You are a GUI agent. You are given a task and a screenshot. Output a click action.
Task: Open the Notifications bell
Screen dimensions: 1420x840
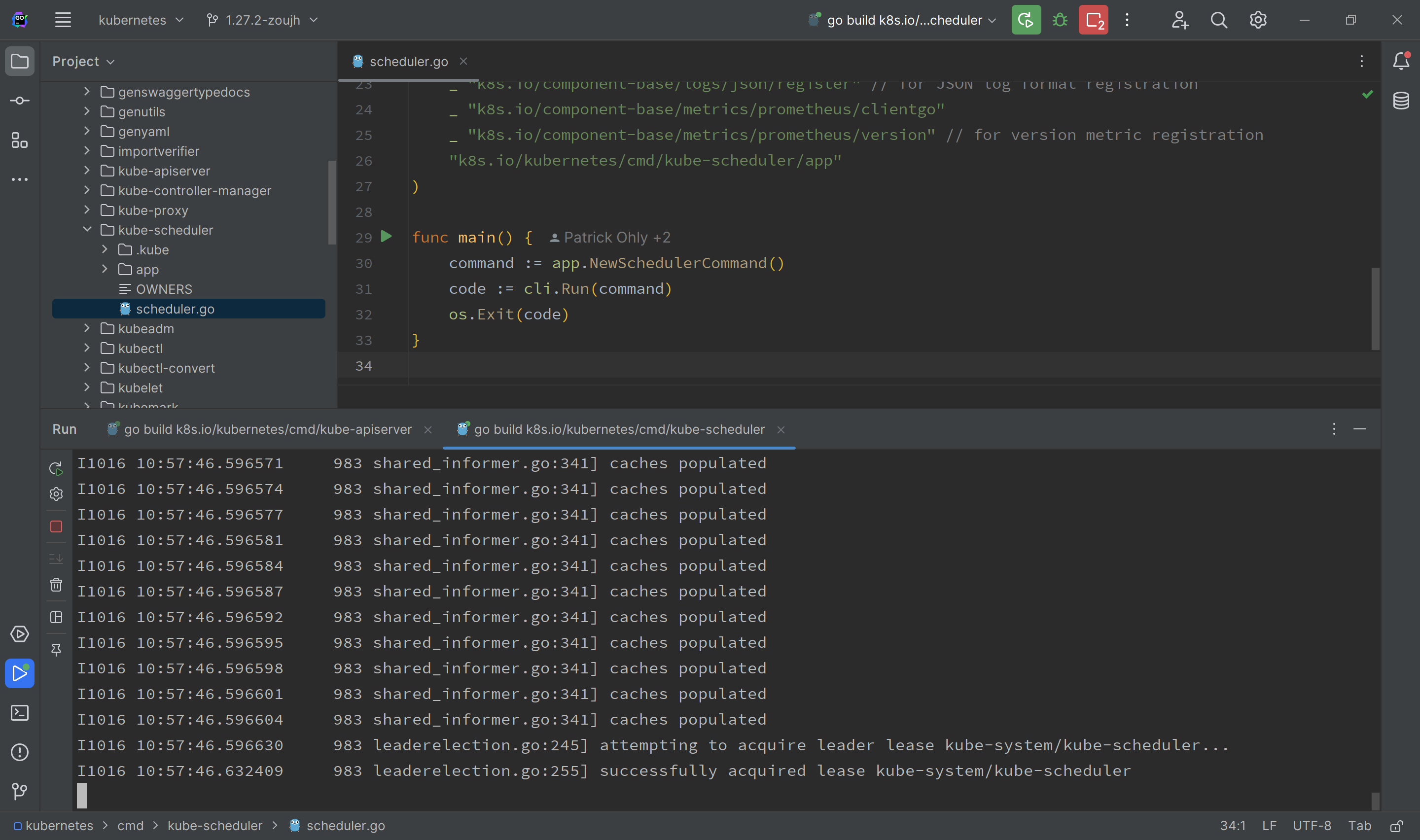tap(1401, 61)
